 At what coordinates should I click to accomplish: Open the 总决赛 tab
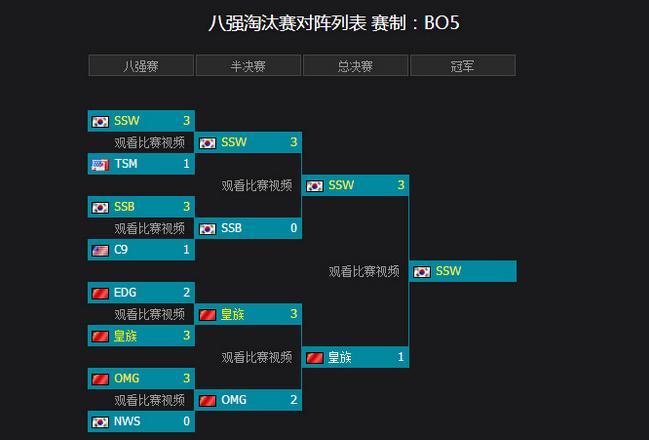(355, 66)
